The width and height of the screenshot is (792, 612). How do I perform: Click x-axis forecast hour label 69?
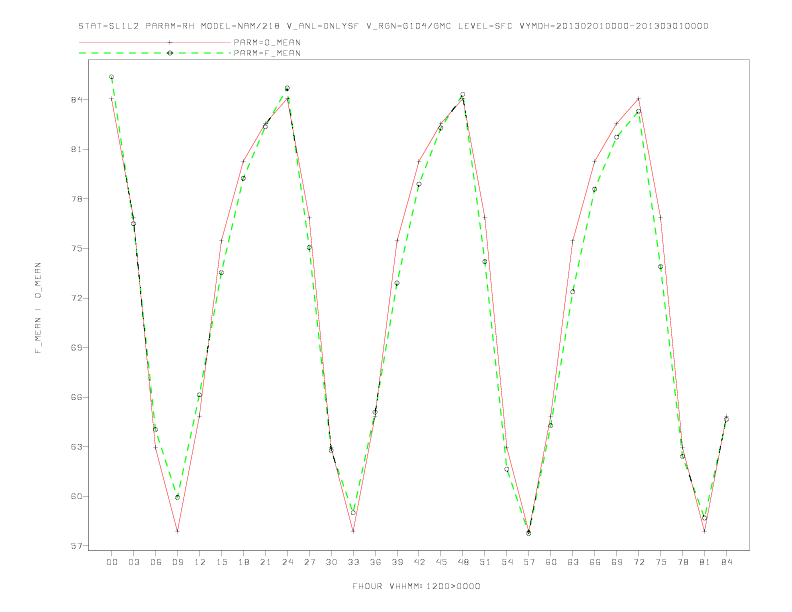617,562
